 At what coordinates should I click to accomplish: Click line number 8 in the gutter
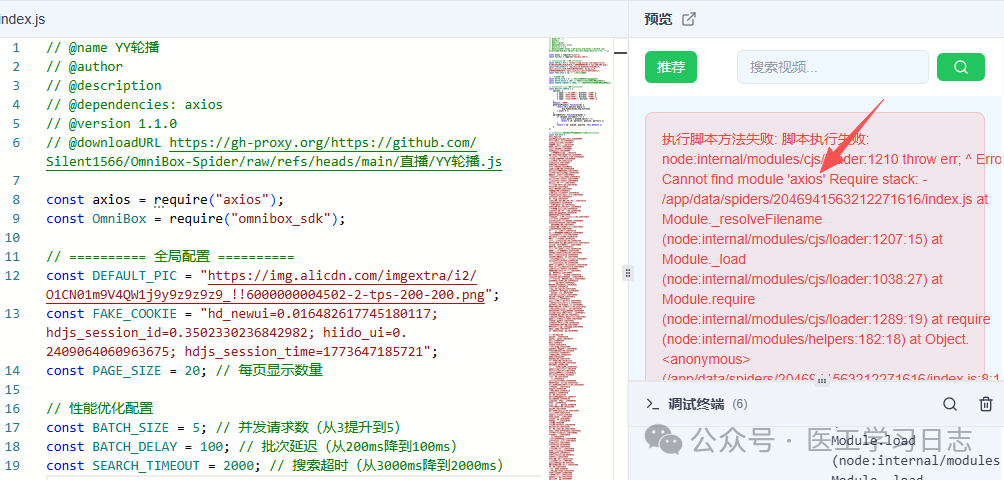tap(16, 199)
